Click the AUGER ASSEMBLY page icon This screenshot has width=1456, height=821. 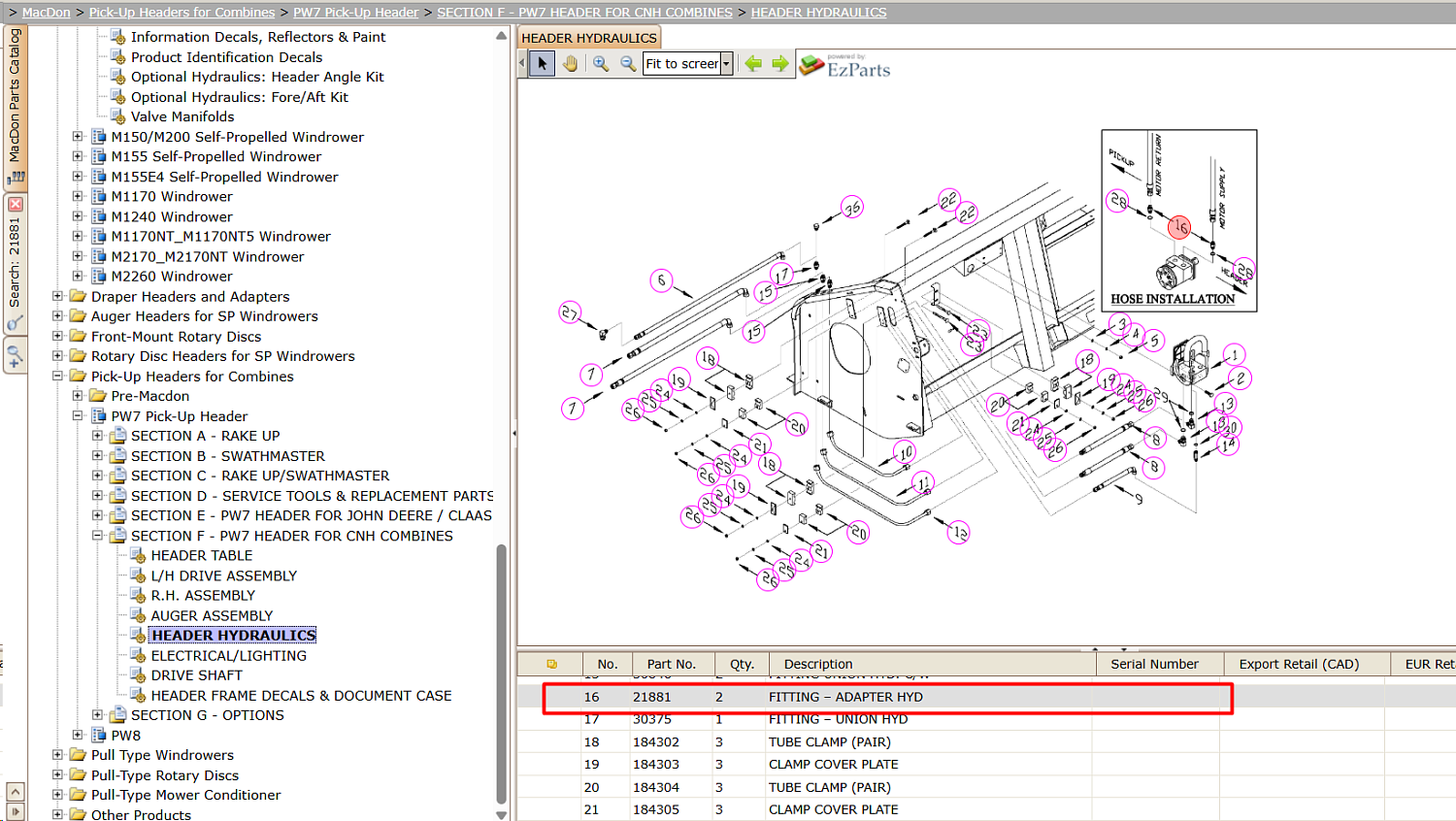(x=138, y=615)
